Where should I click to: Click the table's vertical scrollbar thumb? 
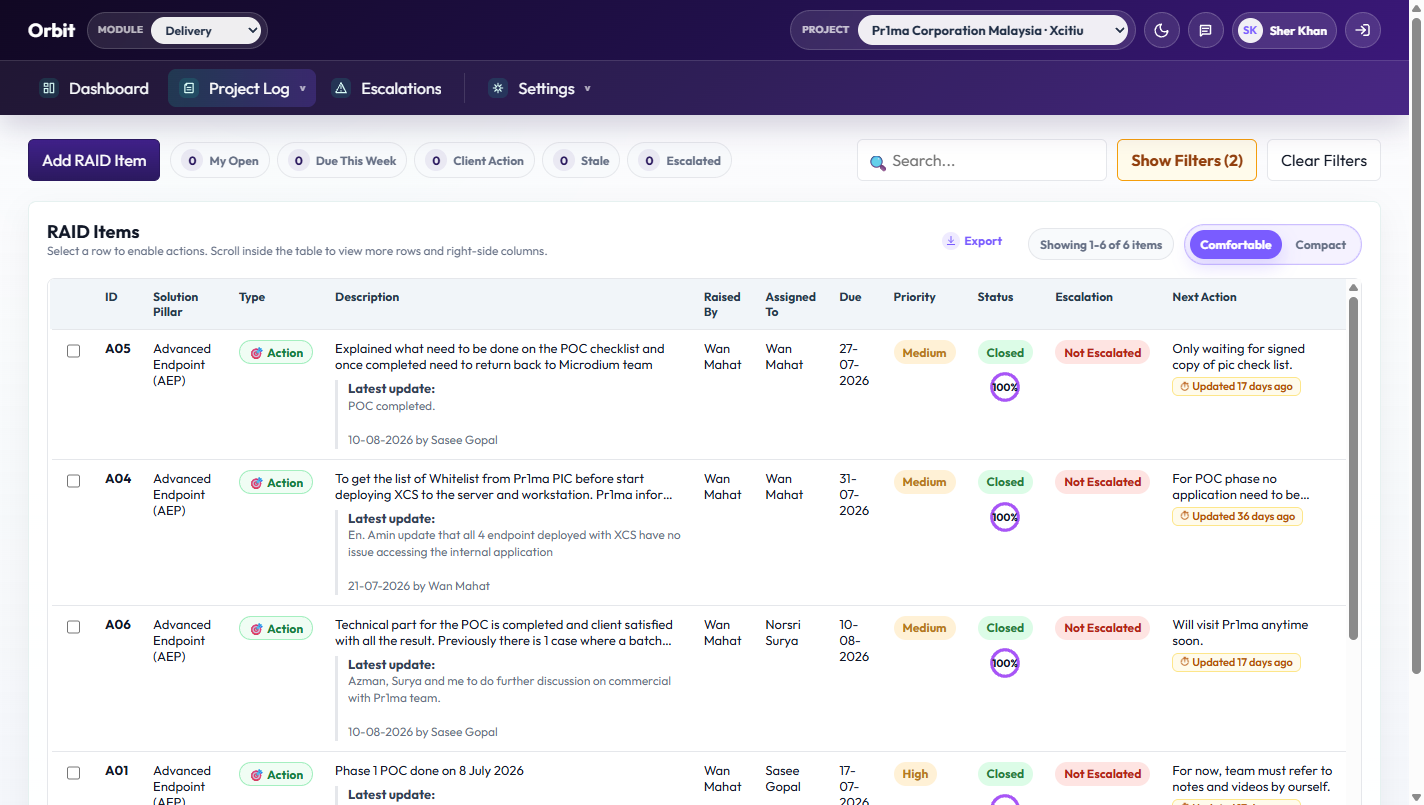1354,468
